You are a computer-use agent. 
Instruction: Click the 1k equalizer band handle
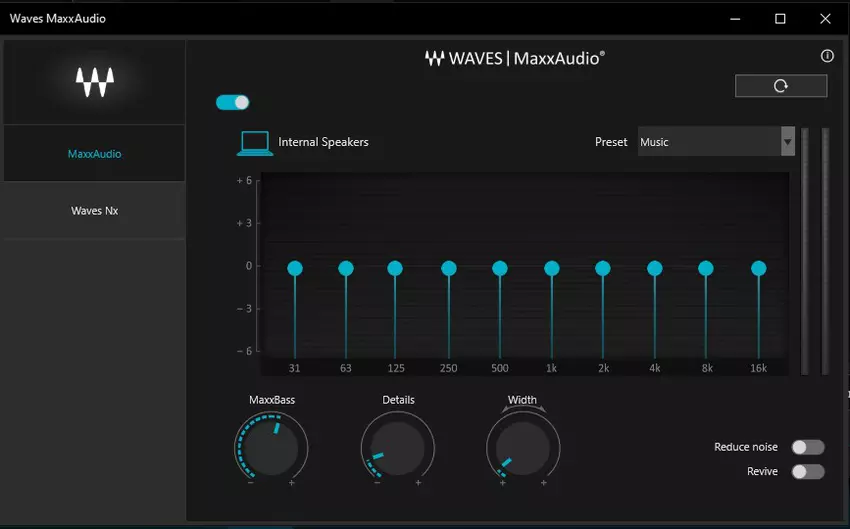pyautogui.click(x=551, y=268)
